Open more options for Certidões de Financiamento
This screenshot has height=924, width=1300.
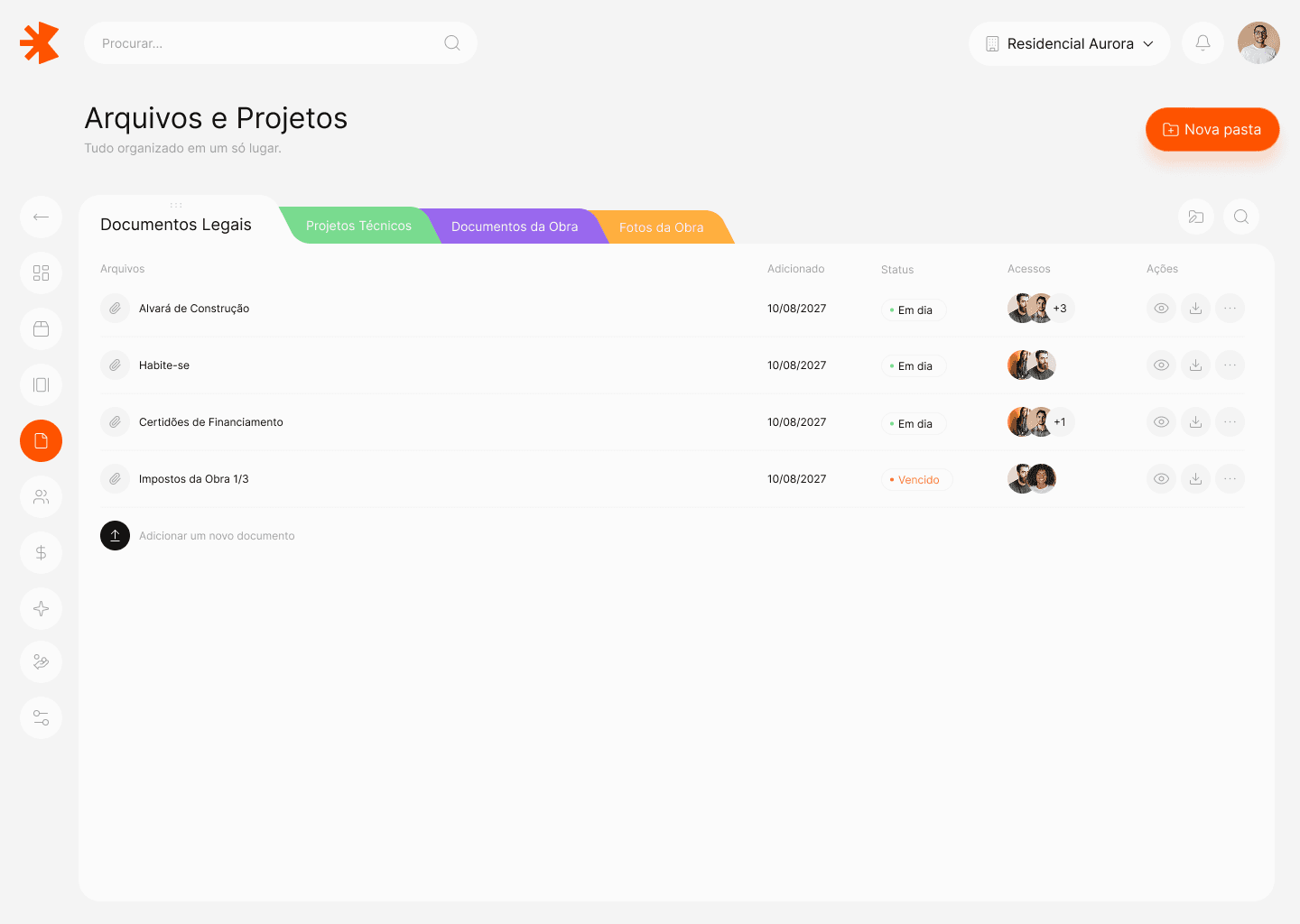click(x=1230, y=422)
